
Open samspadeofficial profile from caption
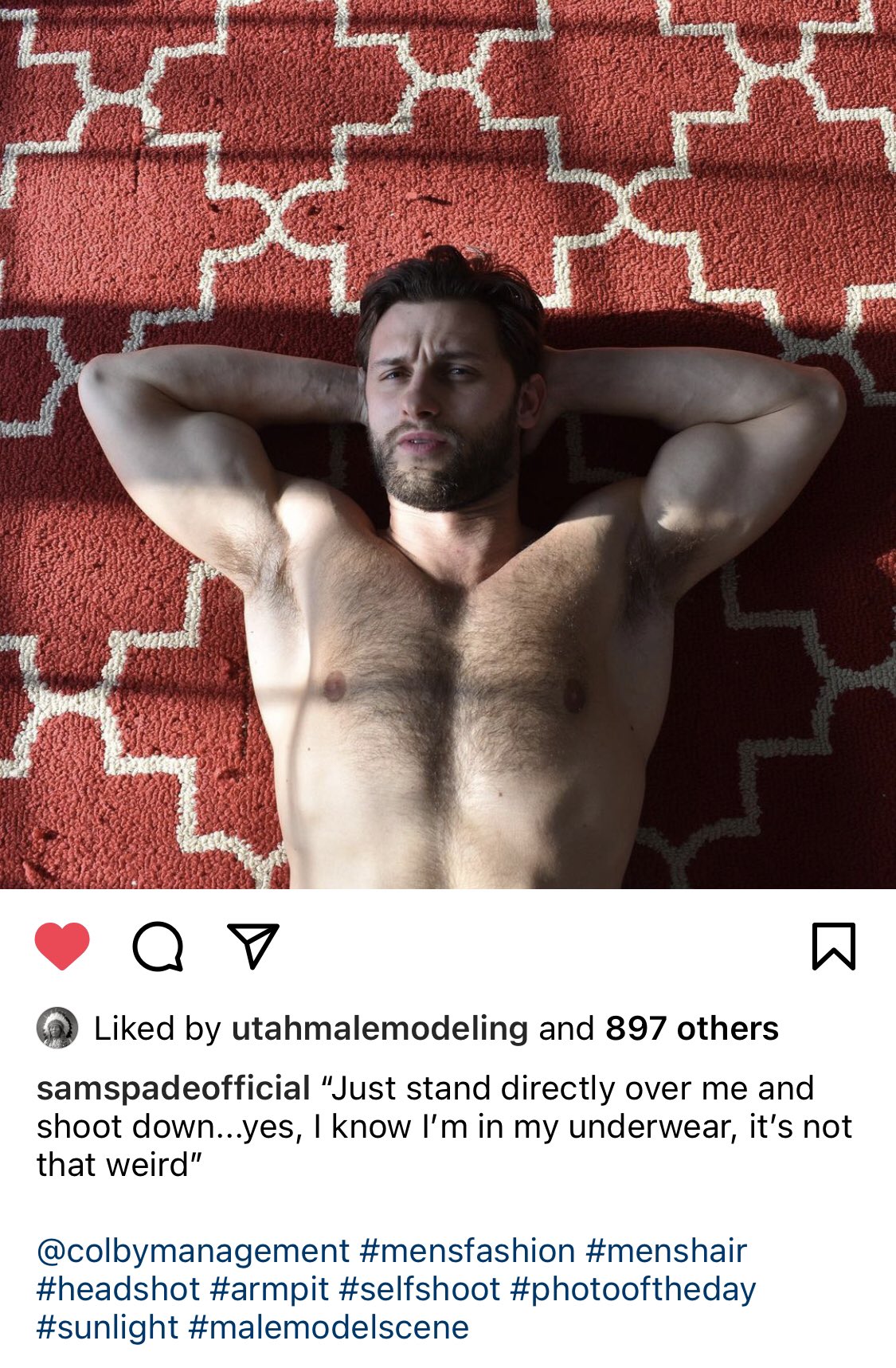(174, 1088)
